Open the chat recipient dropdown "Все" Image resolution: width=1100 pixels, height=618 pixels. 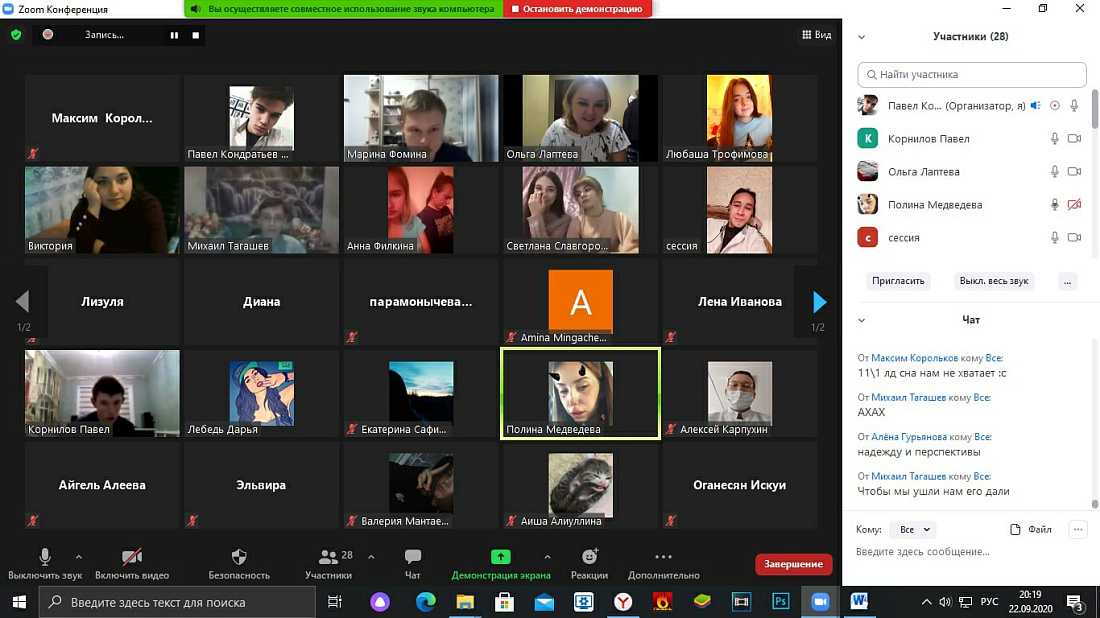coord(914,529)
